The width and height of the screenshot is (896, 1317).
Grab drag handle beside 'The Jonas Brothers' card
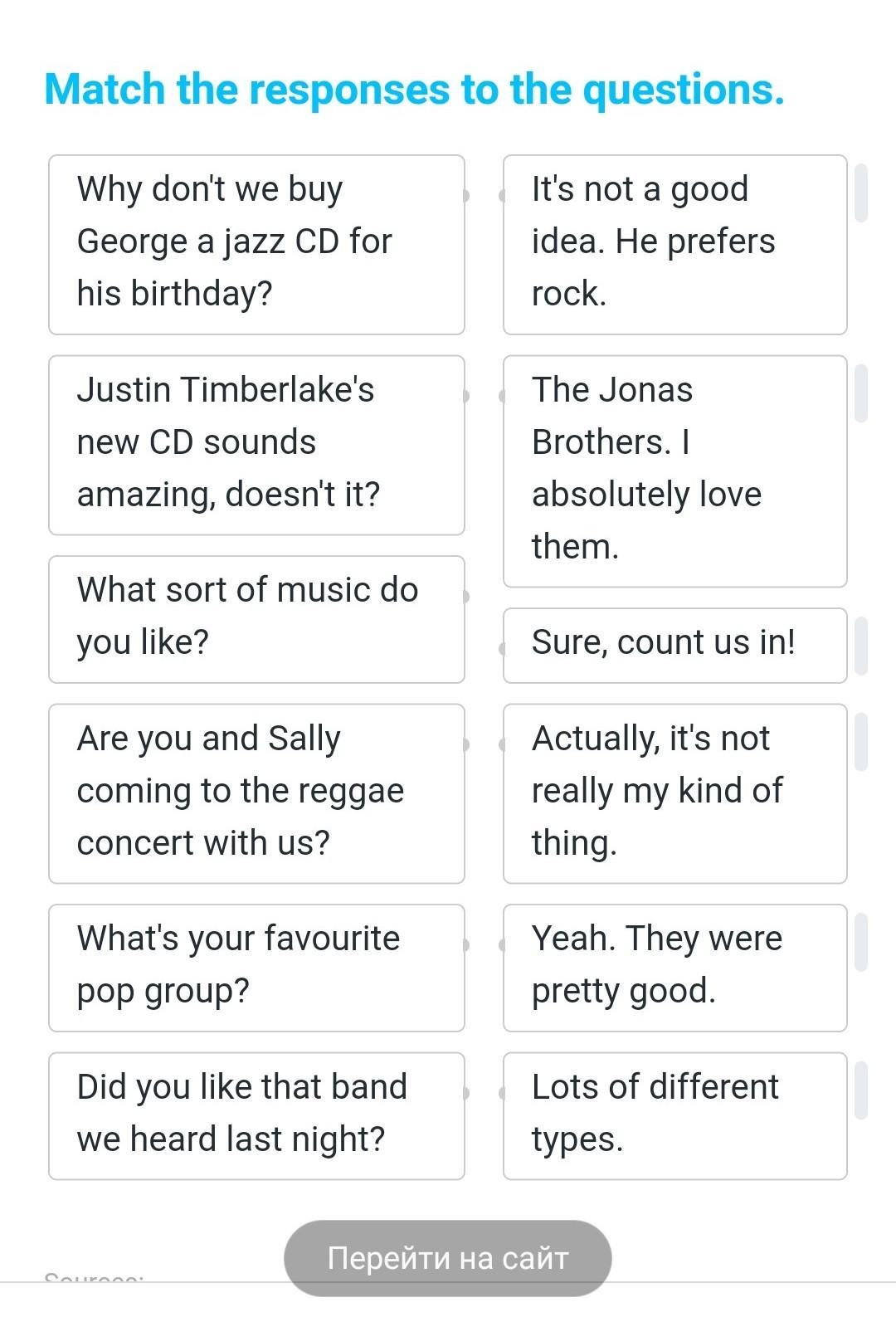coord(861,393)
